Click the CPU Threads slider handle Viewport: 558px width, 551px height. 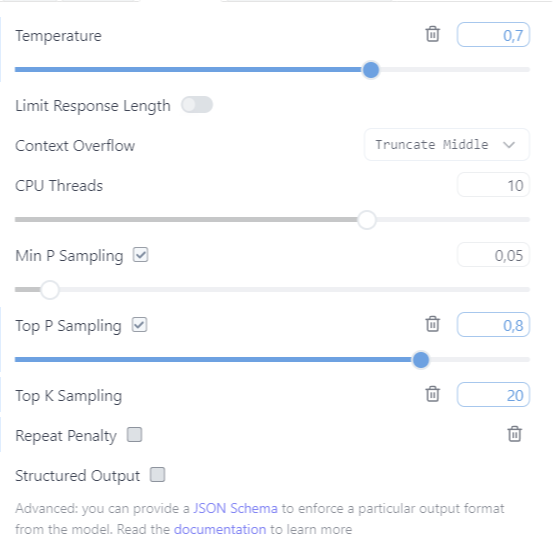pos(367,220)
